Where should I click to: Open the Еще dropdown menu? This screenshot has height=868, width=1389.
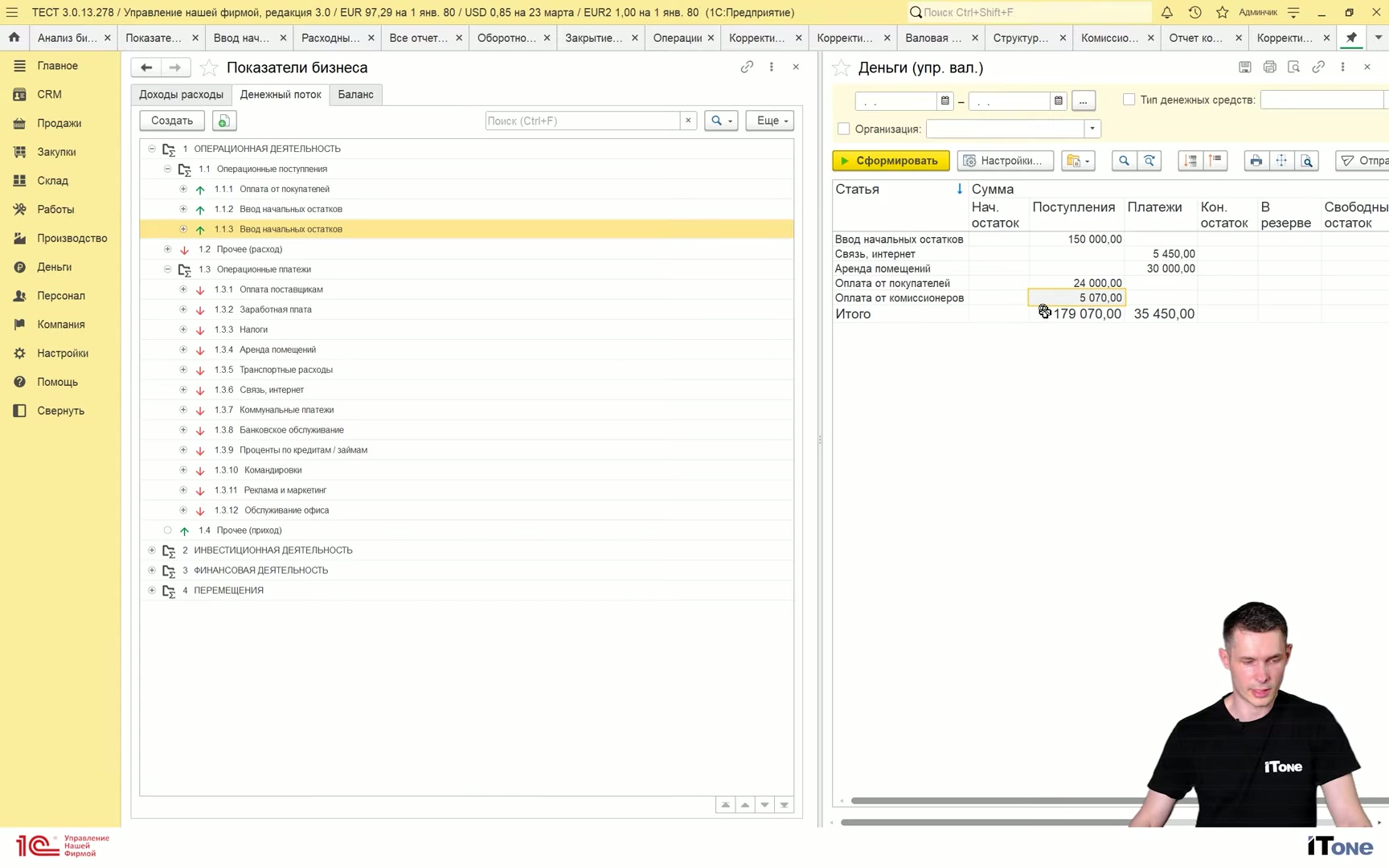pyautogui.click(x=769, y=121)
